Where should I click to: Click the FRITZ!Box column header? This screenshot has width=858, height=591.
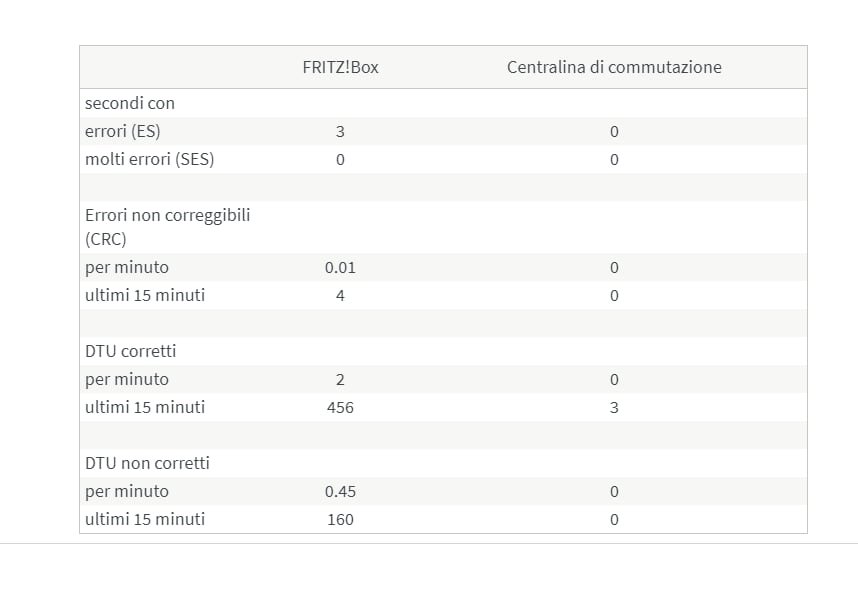click(340, 67)
